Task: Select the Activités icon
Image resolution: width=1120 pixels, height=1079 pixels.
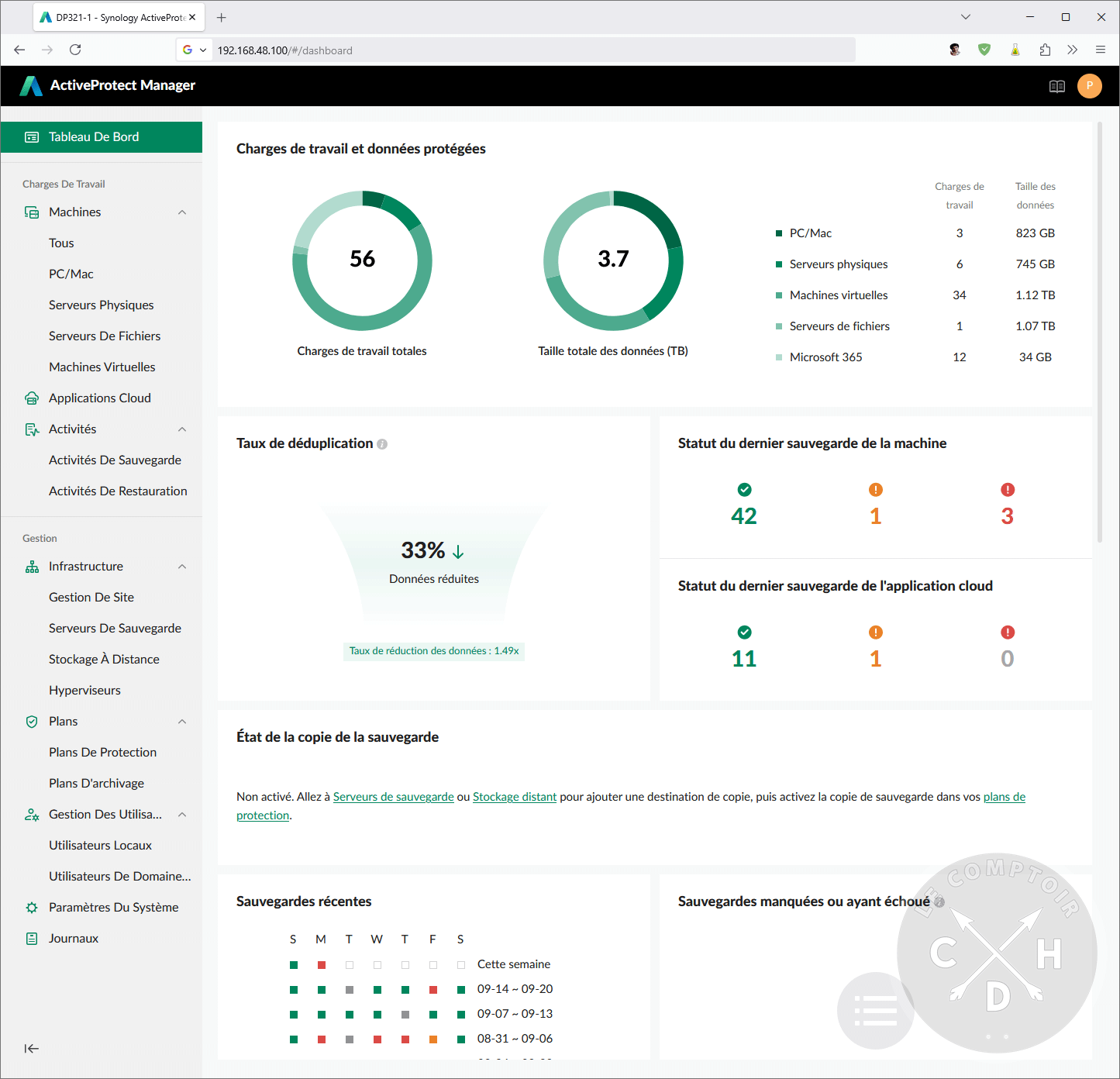Action: click(32, 429)
